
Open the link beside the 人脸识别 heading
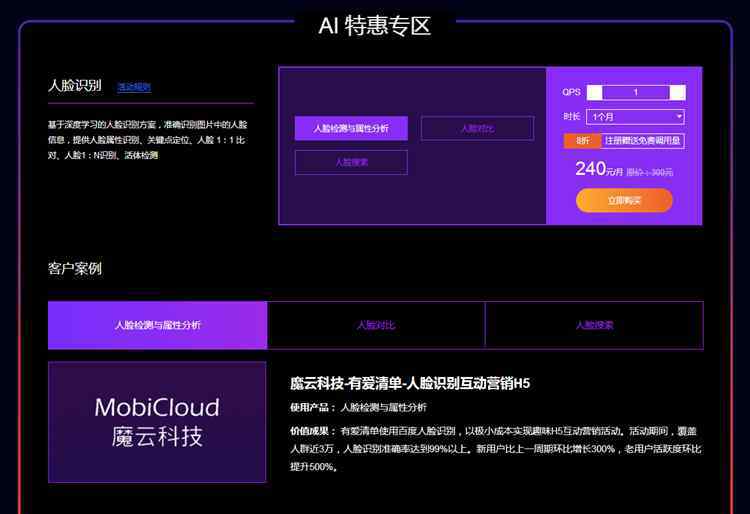134,87
